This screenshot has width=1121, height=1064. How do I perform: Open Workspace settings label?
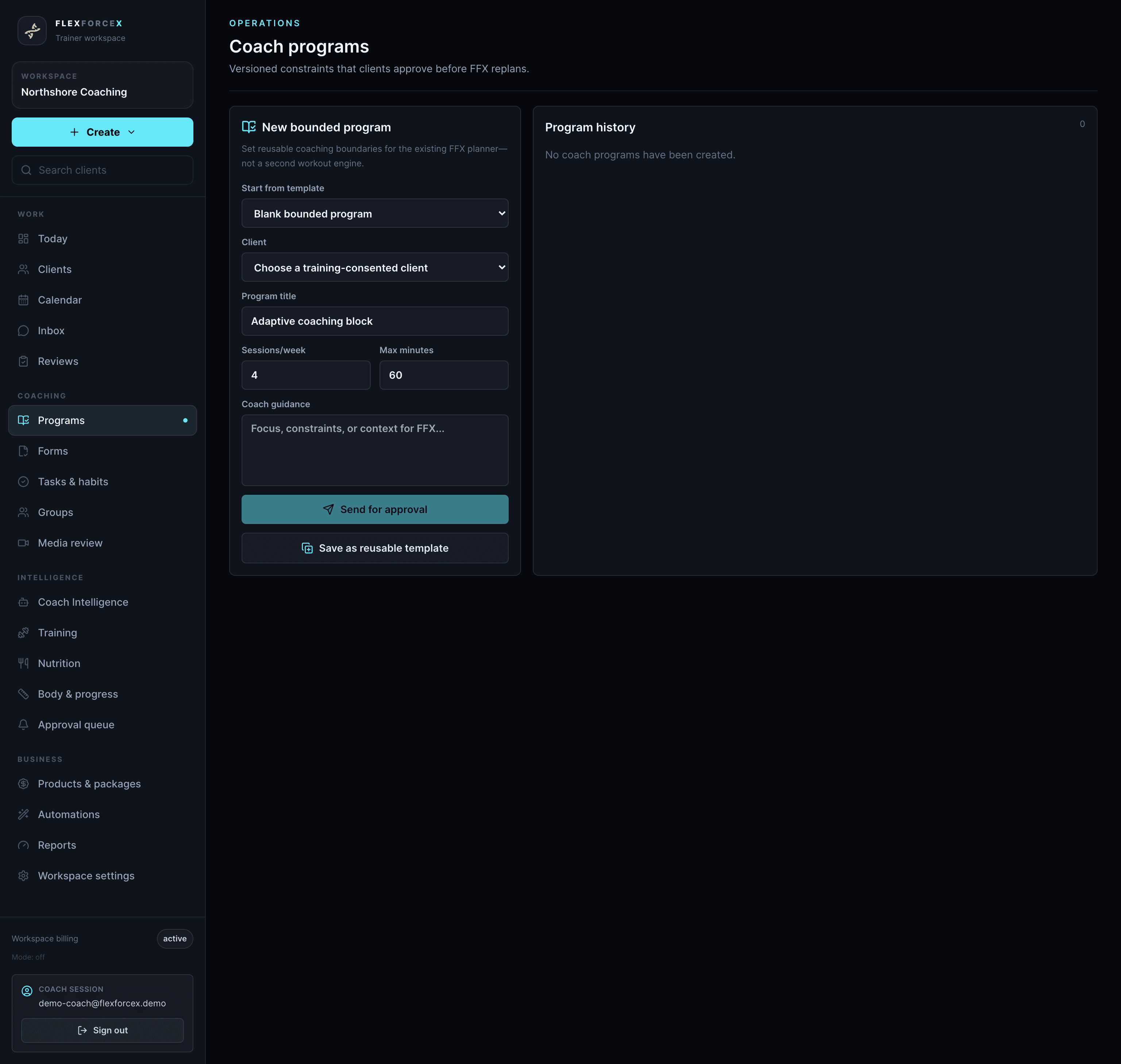tap(86, 876)
